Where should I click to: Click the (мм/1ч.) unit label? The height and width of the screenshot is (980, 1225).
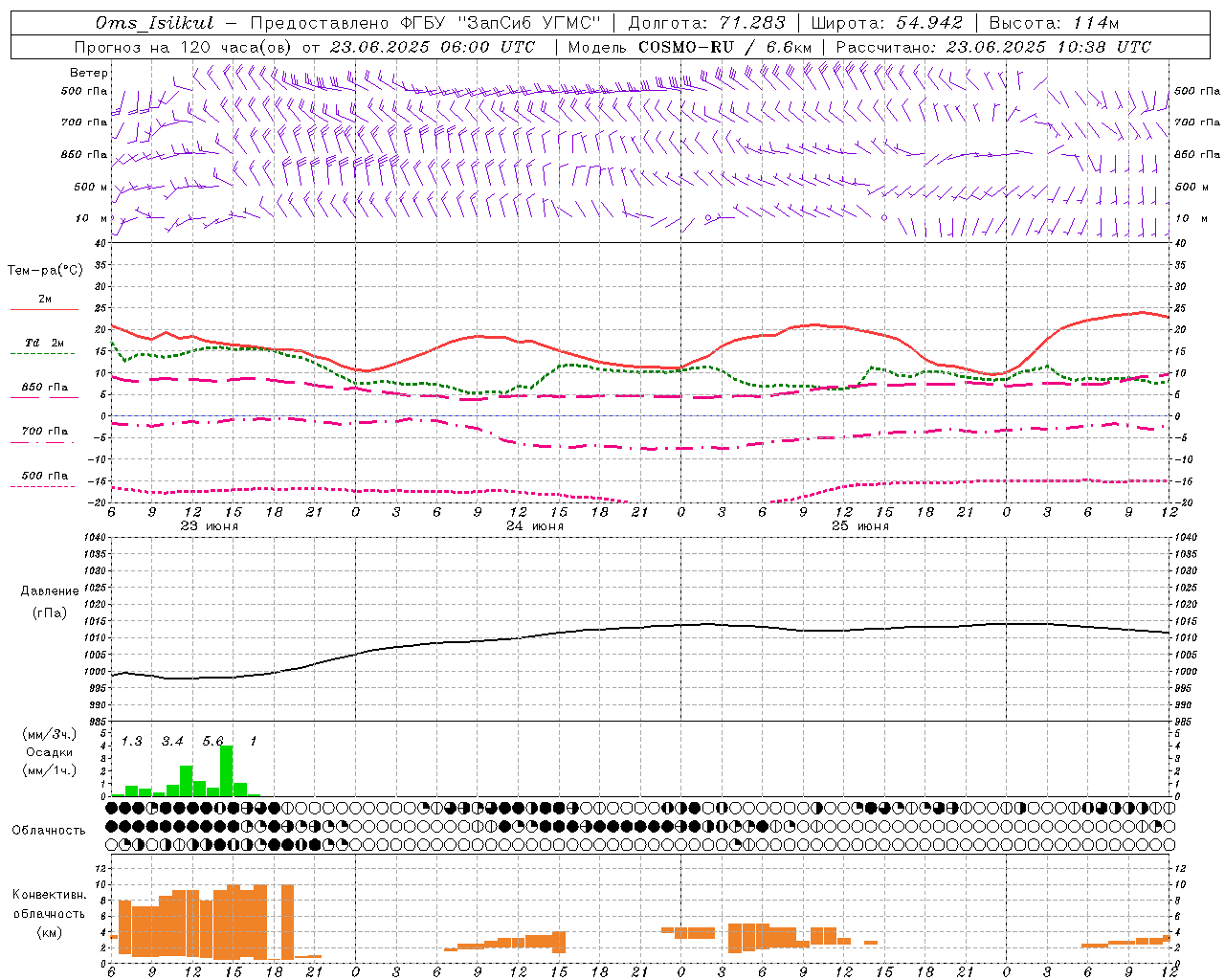click(x=49, y=770)
